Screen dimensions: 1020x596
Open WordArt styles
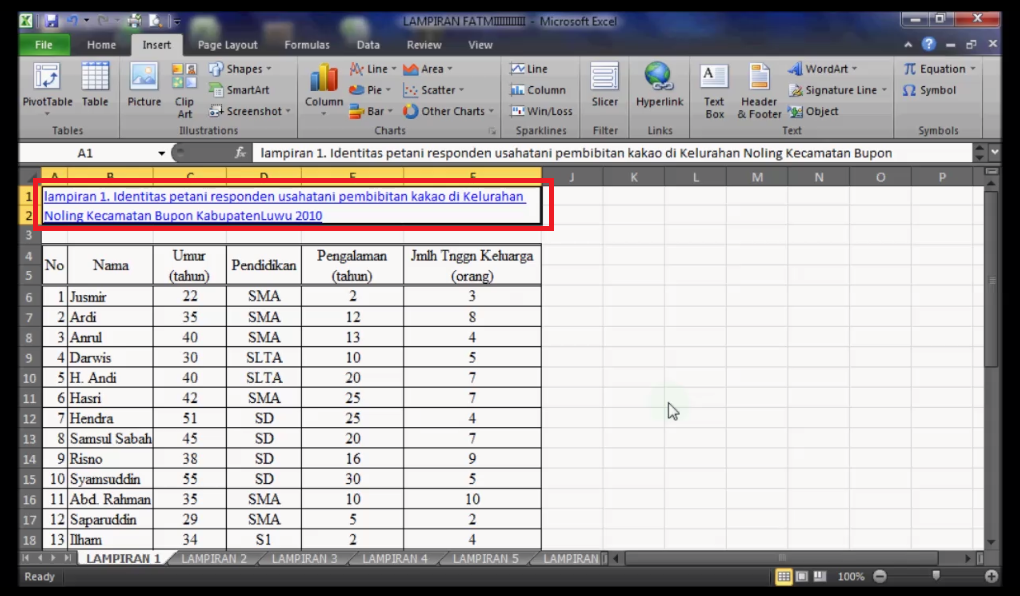click(823, 69)
